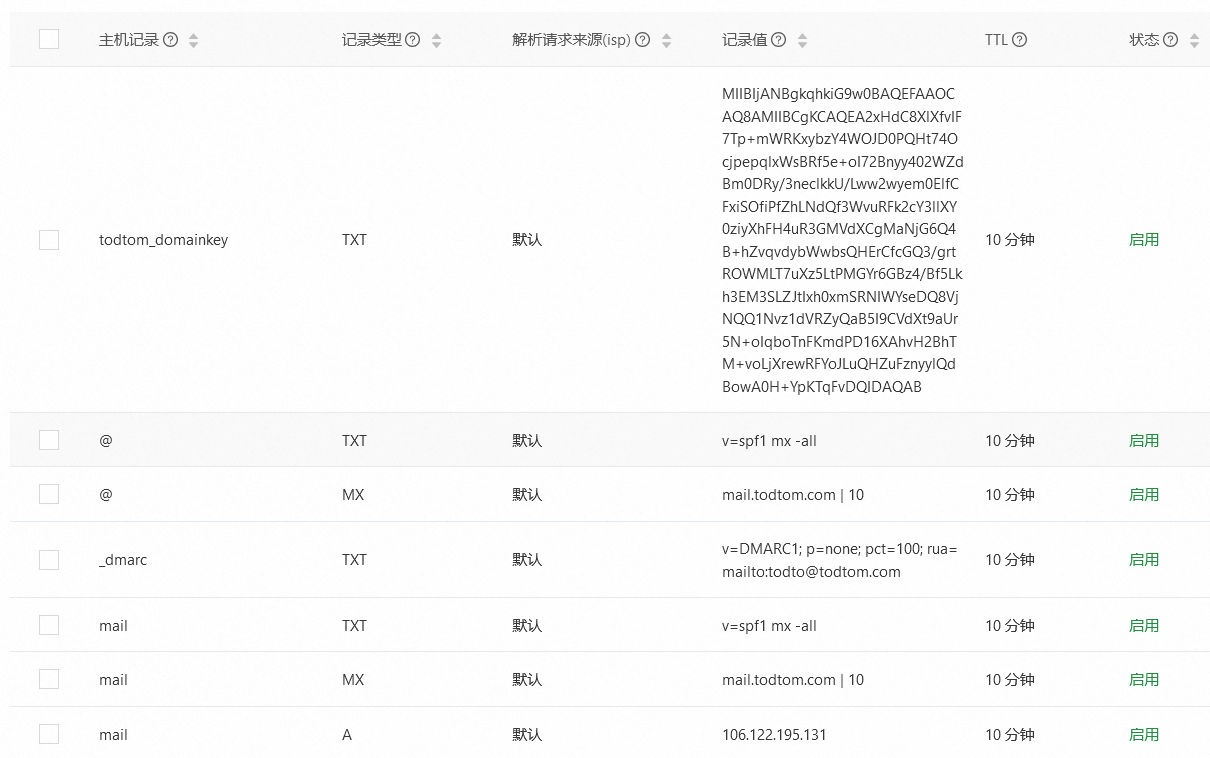This screenshot has width=1210, height=758.
Task: Sort by 状态 column sort arrows
Action: [x=1193, y=40]
